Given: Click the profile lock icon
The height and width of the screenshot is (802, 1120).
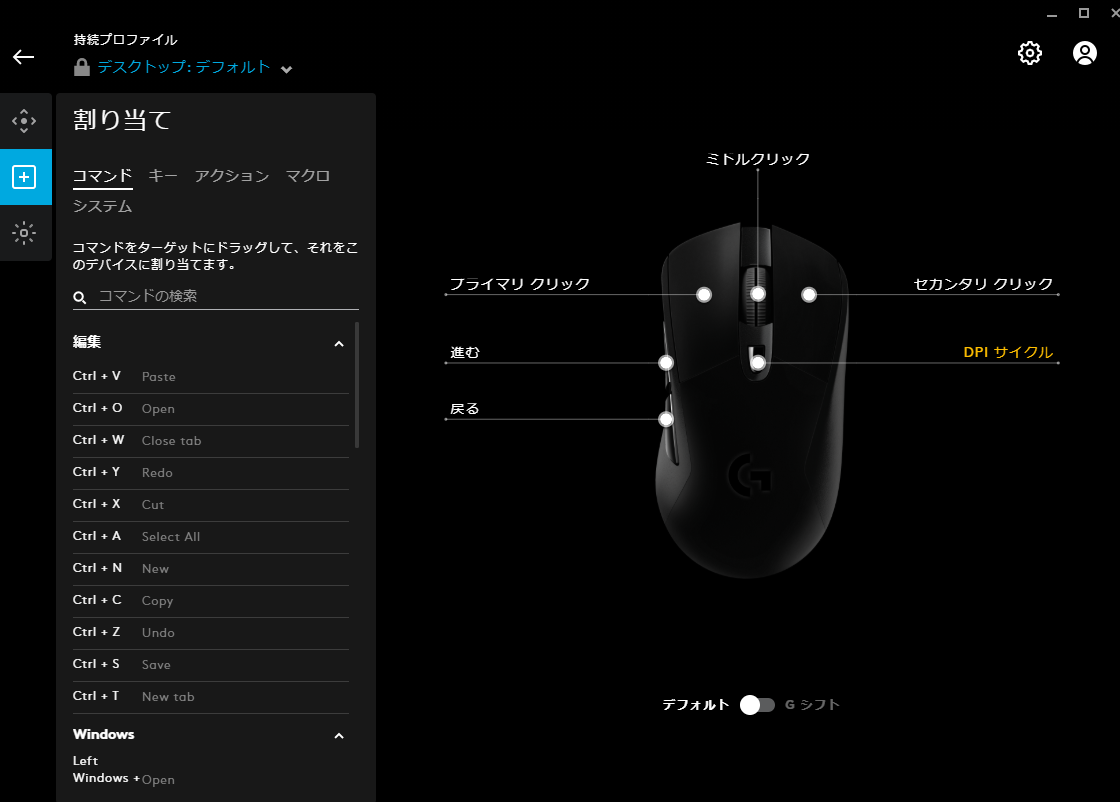Looking at the screenshot, I should click(82, 67).
